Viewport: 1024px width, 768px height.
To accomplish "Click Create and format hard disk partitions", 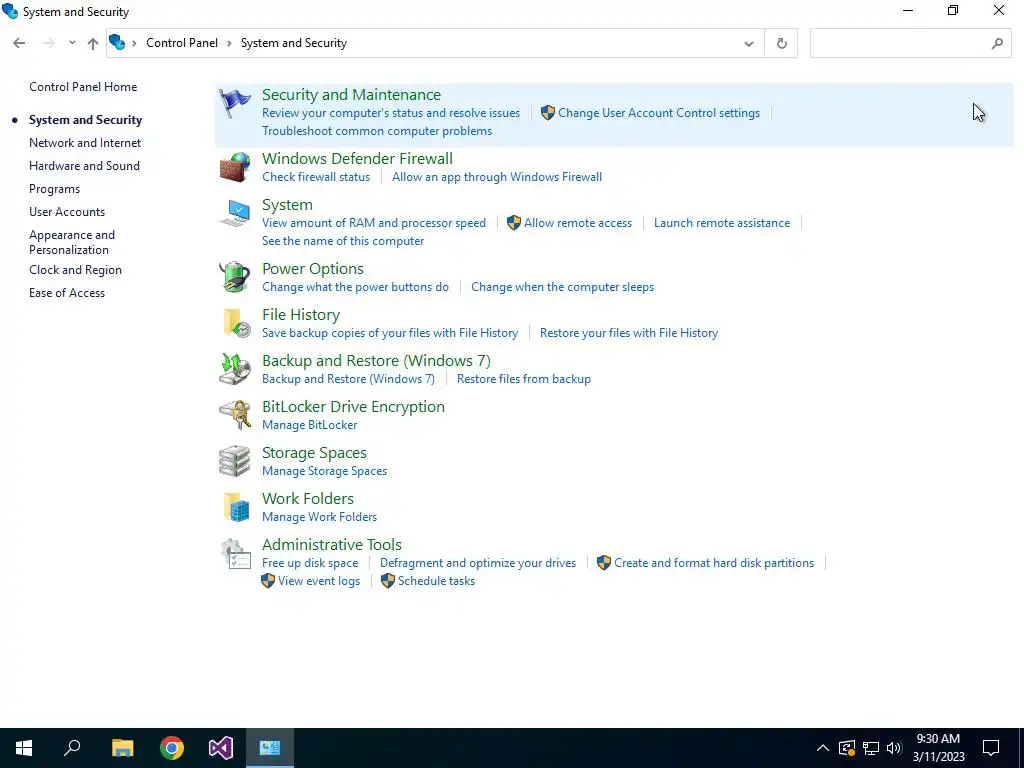I will coord(714,563).
